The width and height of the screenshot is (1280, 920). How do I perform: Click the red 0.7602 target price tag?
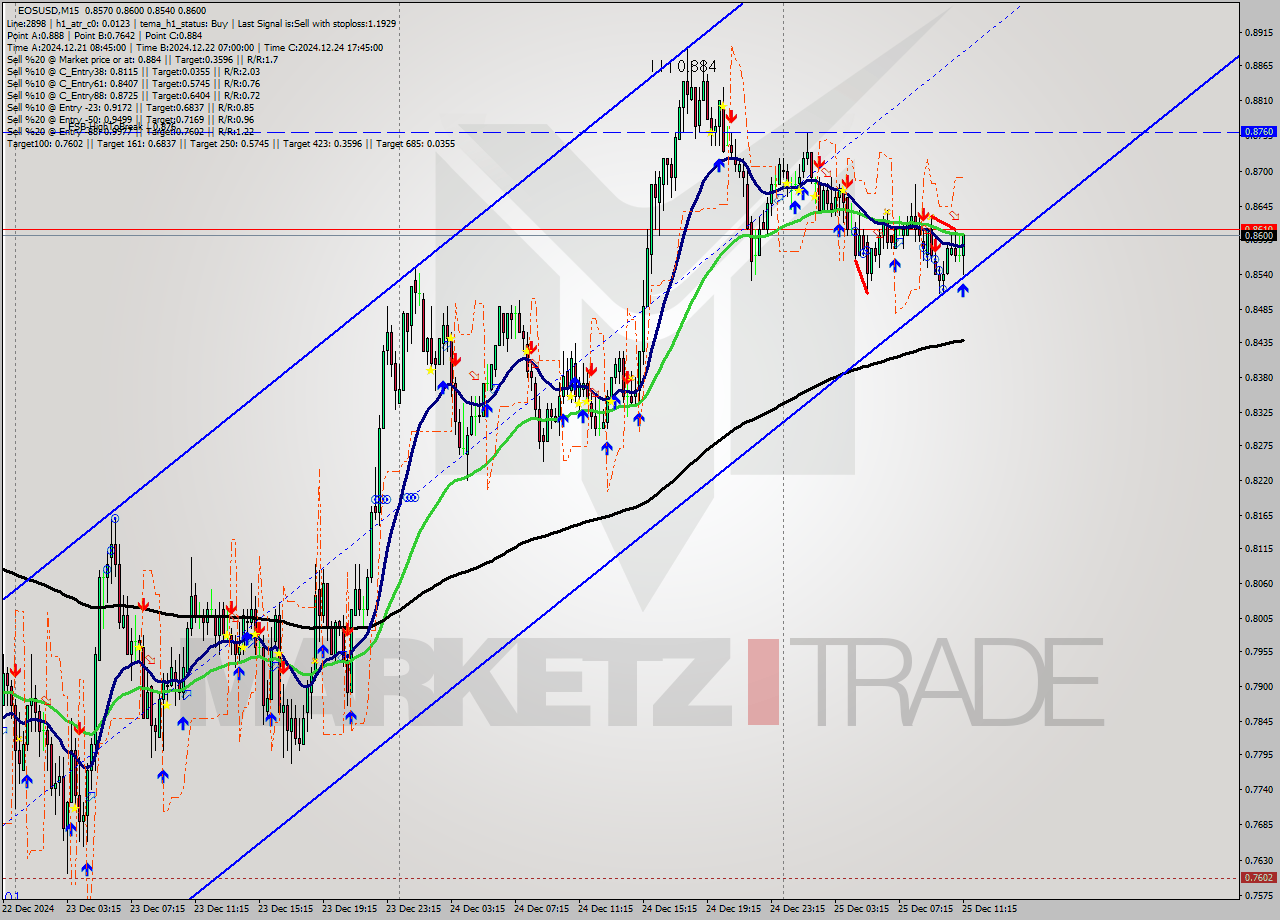click(1257, 877)
